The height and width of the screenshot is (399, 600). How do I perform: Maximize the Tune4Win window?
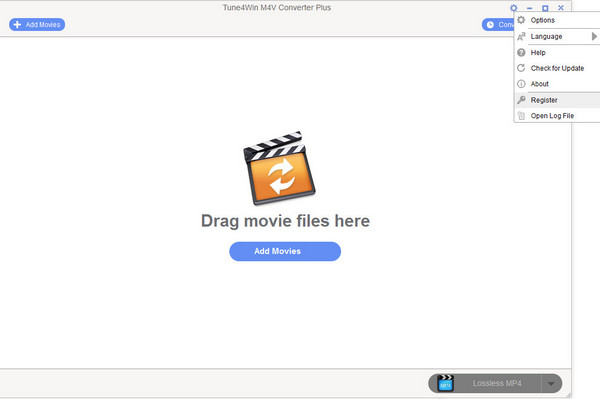point(545,8)
